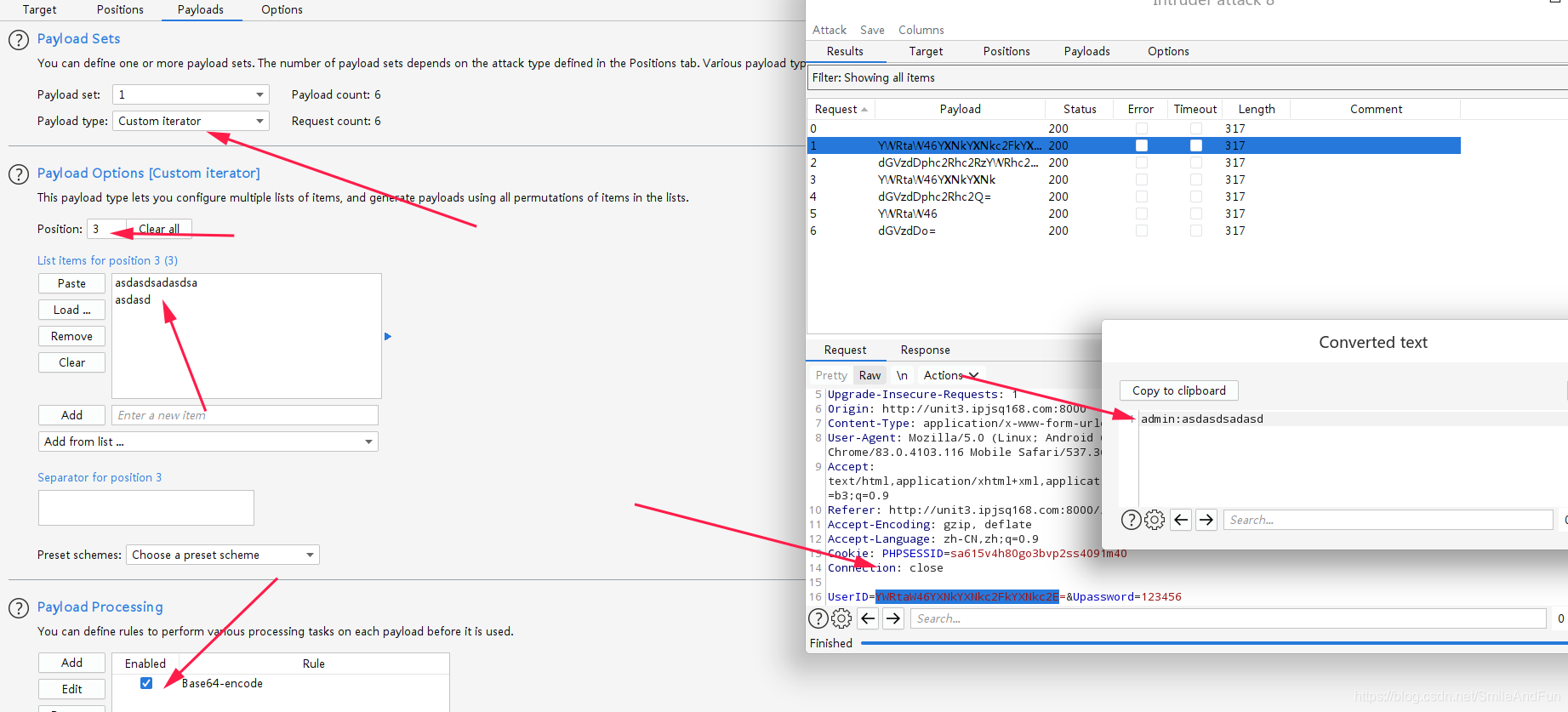Image resolution: width=1568 pixels, height=712 pixels.
Task: Go to previous match in Converted text panel
Action: coord(1181,520)
